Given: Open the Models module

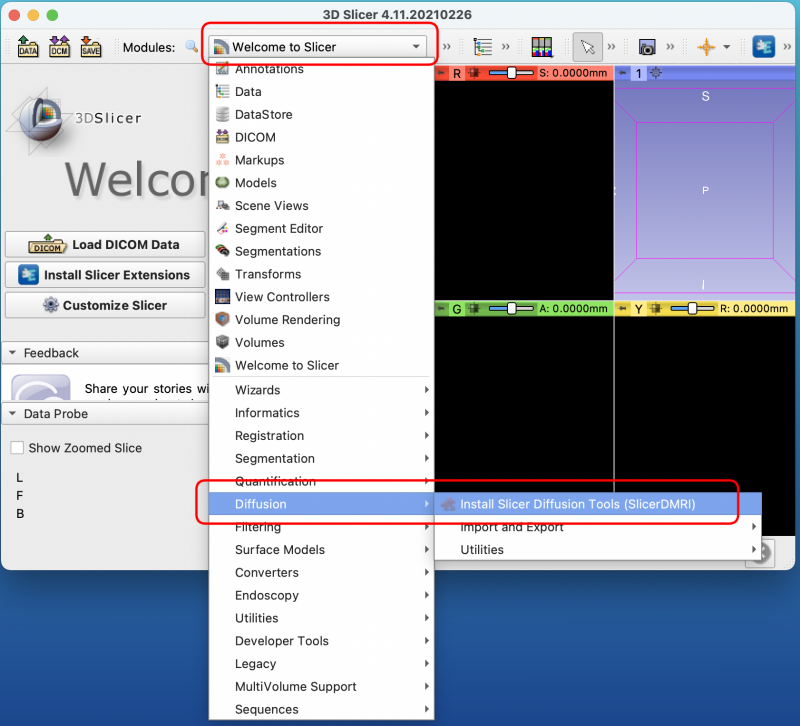Looking at the screenshot, I should pos(321,183).
